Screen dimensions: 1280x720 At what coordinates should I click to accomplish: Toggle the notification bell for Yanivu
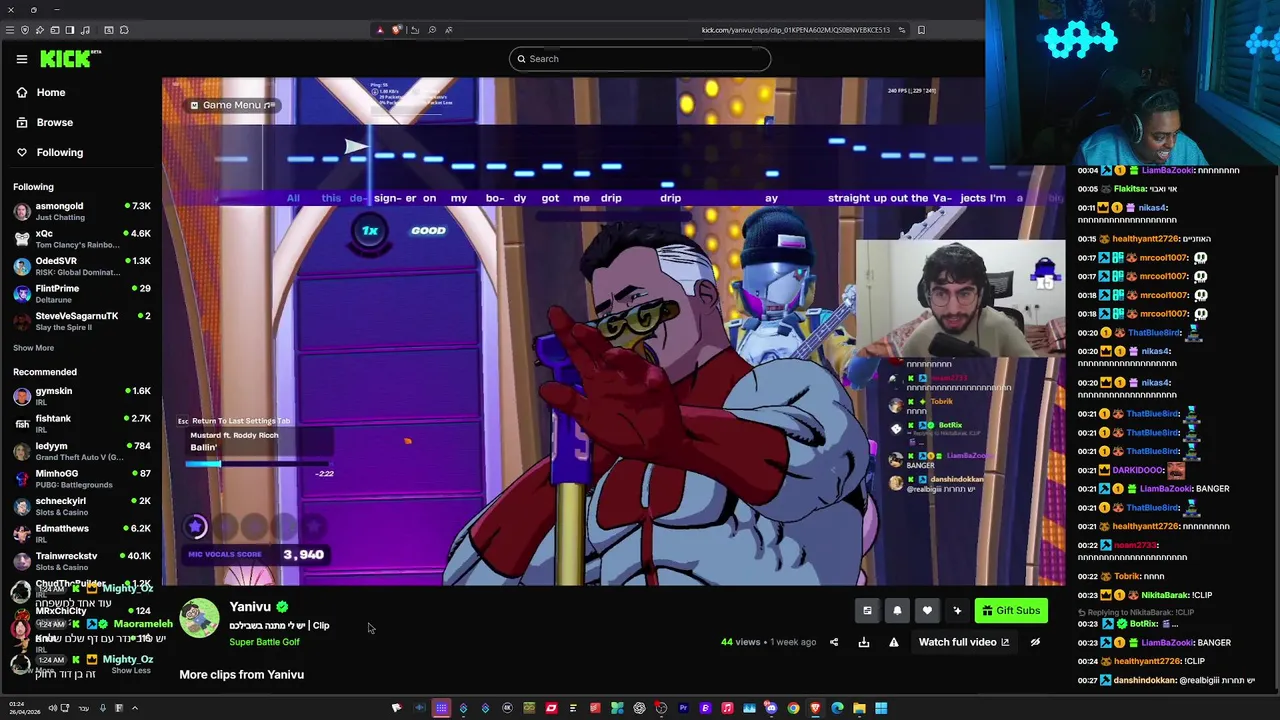pyautogui.click(x=897, y=611)
